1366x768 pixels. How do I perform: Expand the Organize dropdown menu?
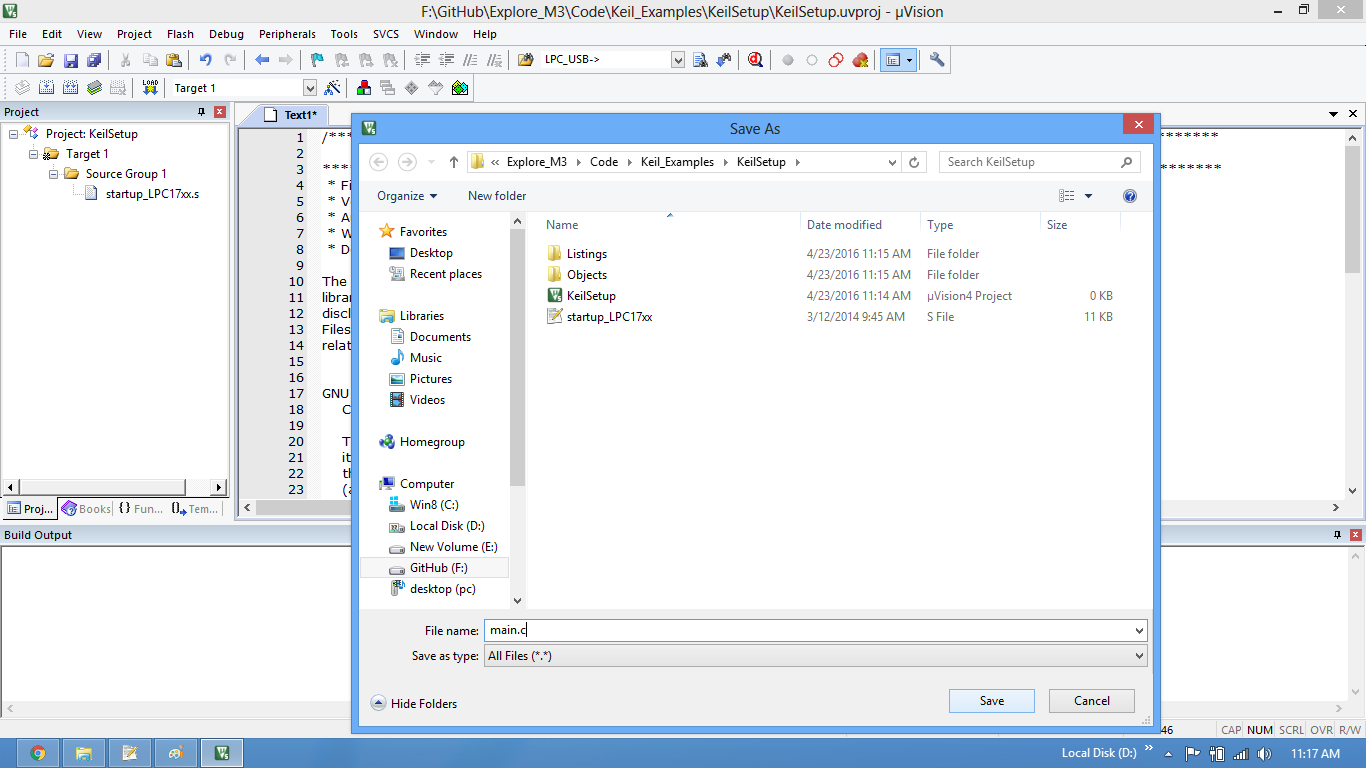tap(407, 196)
